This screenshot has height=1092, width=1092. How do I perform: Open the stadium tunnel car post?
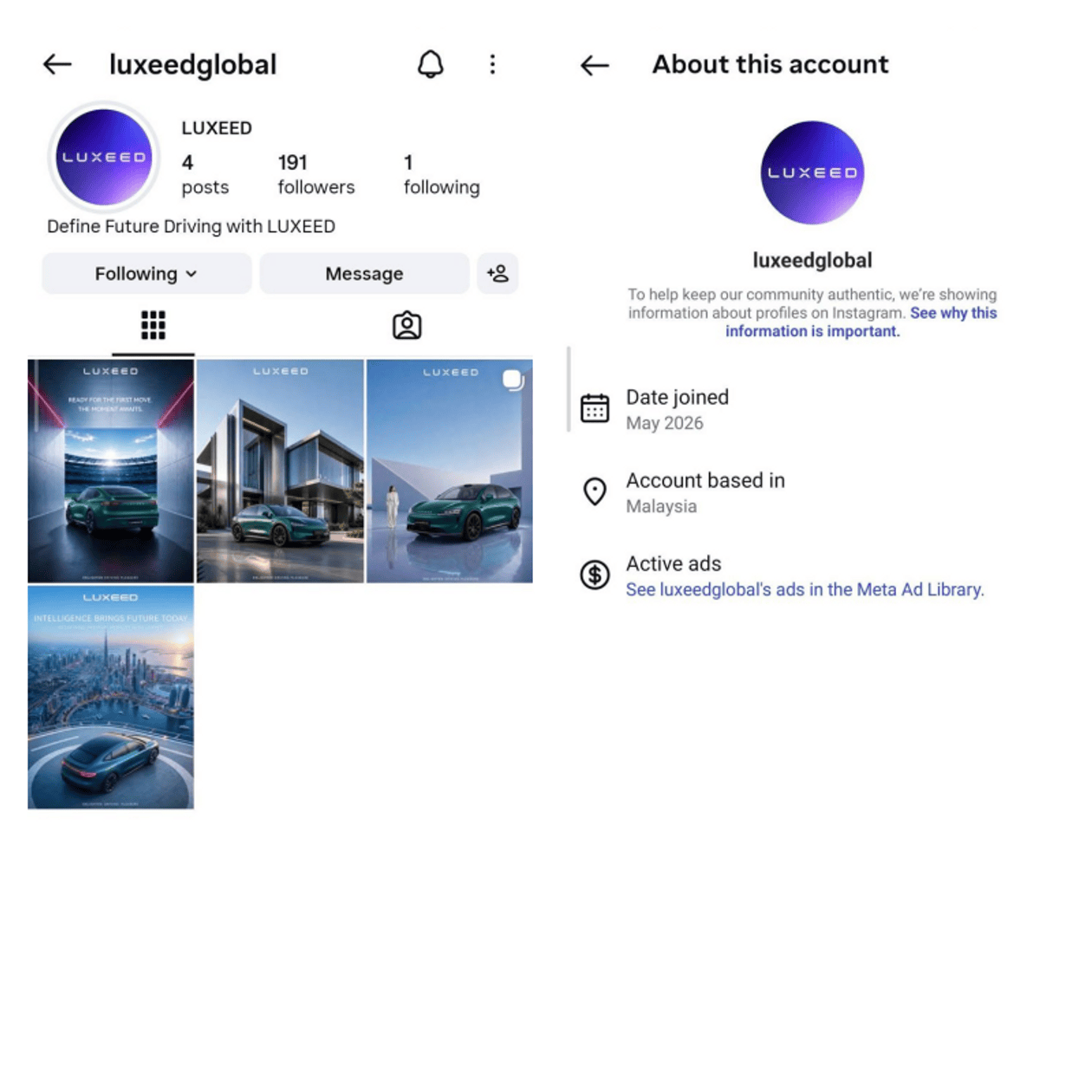111,471
